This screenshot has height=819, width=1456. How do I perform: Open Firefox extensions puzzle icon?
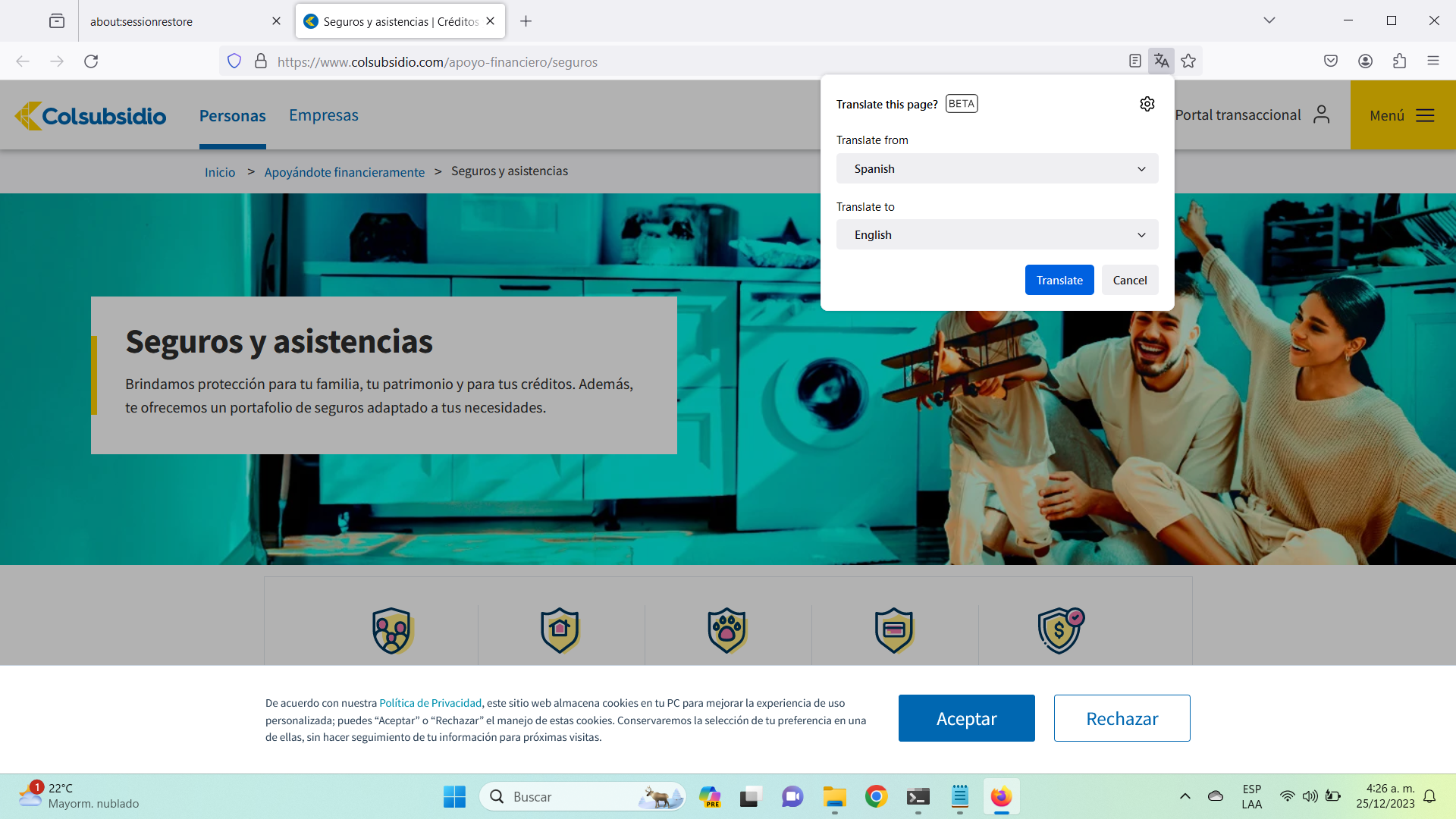pyautogui.click(x=1399, y=61)
